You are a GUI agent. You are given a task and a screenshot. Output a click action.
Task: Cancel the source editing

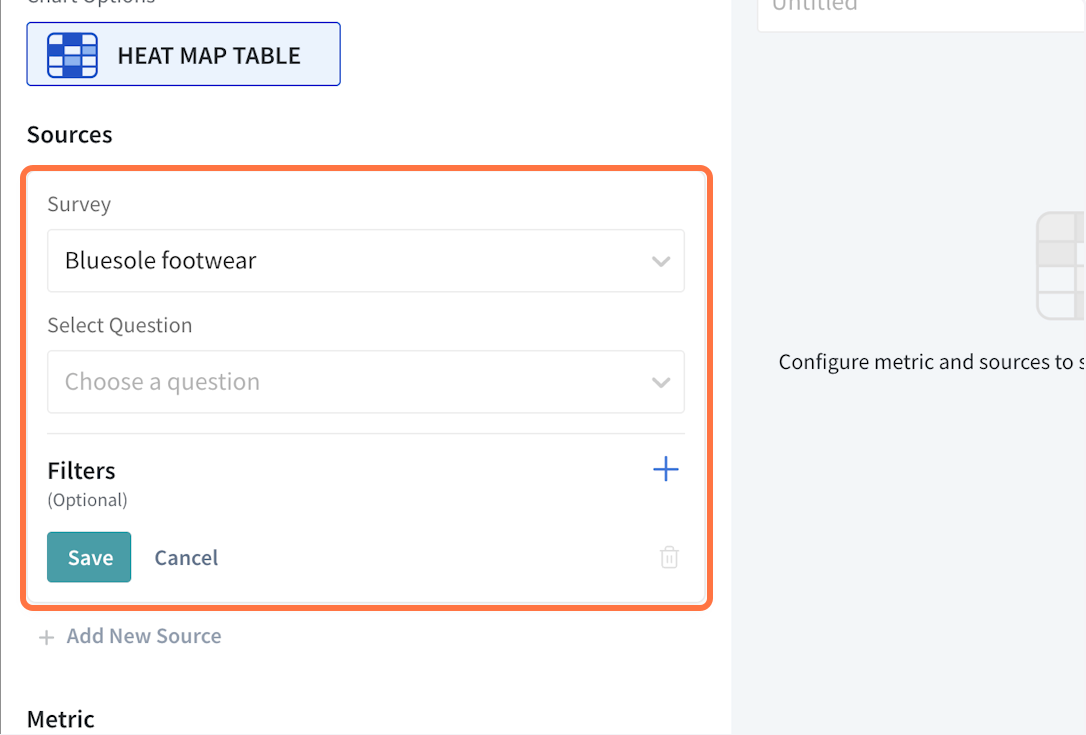[x=186, y=558]
